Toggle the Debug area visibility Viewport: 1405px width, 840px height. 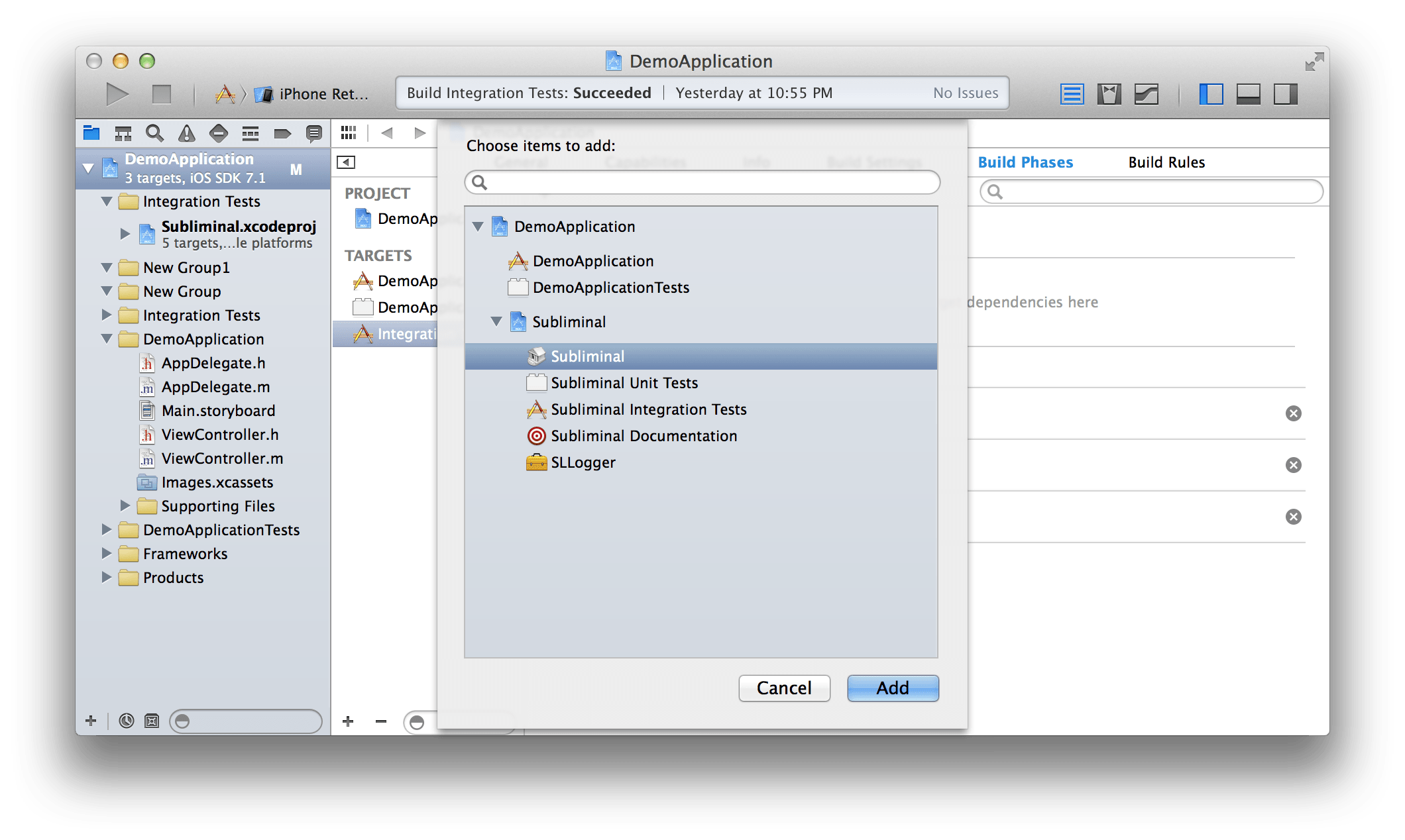point(1248,94)
